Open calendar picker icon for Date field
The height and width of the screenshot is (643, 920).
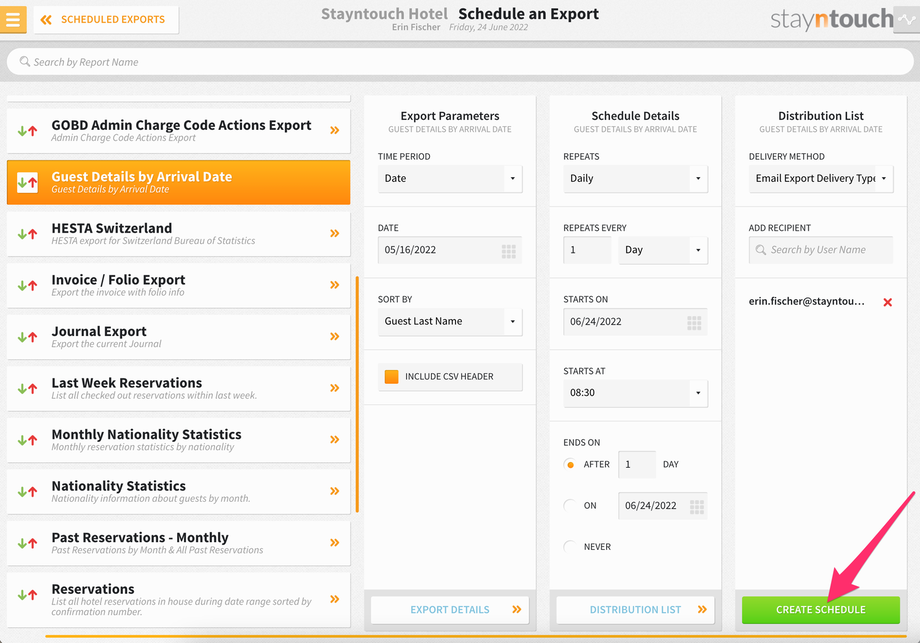coord(509,252)
